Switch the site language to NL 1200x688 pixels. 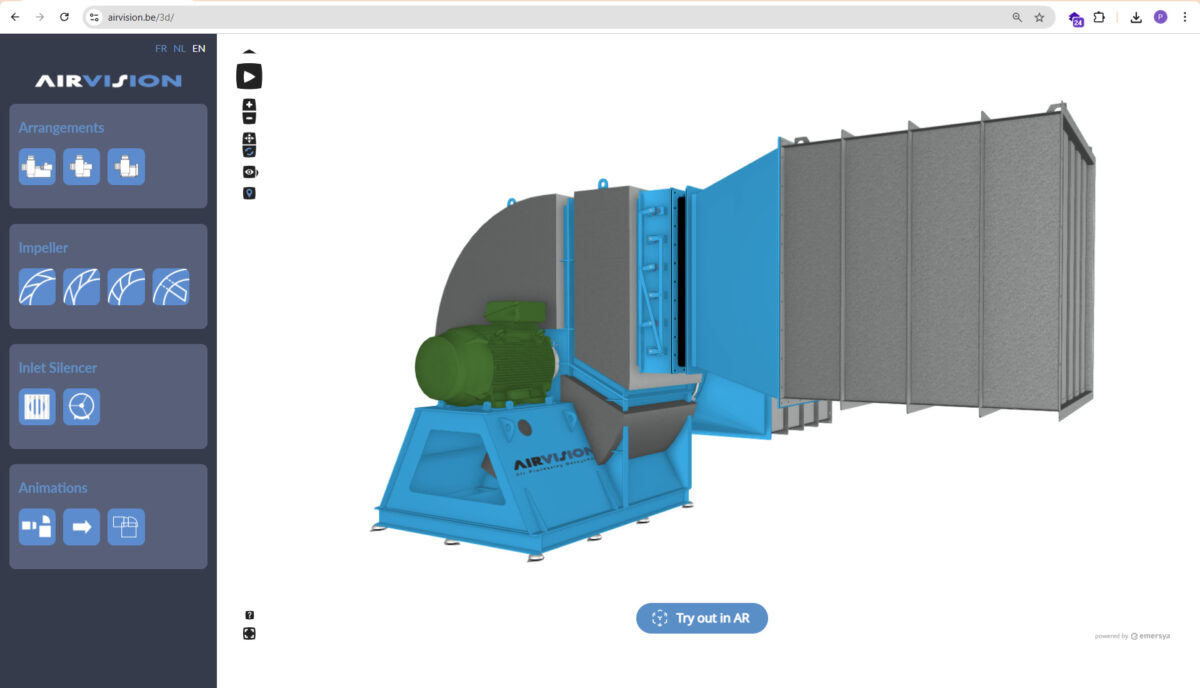[179, 47]
